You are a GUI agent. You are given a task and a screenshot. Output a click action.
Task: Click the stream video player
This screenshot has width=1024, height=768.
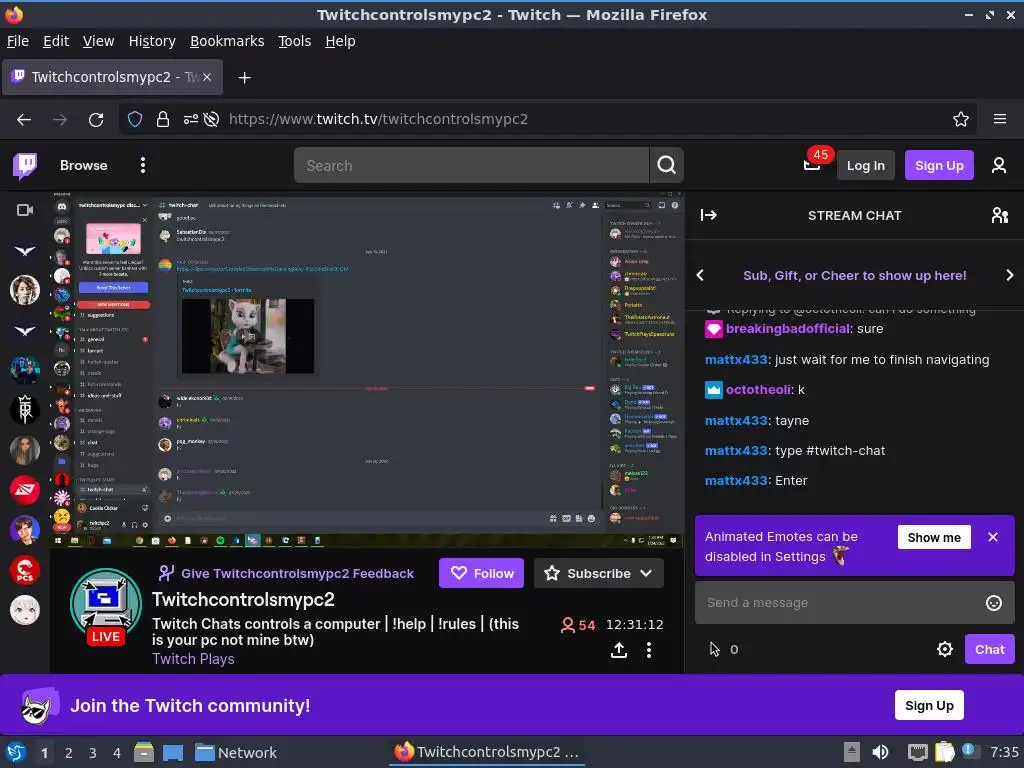click(x=367, y=370)
